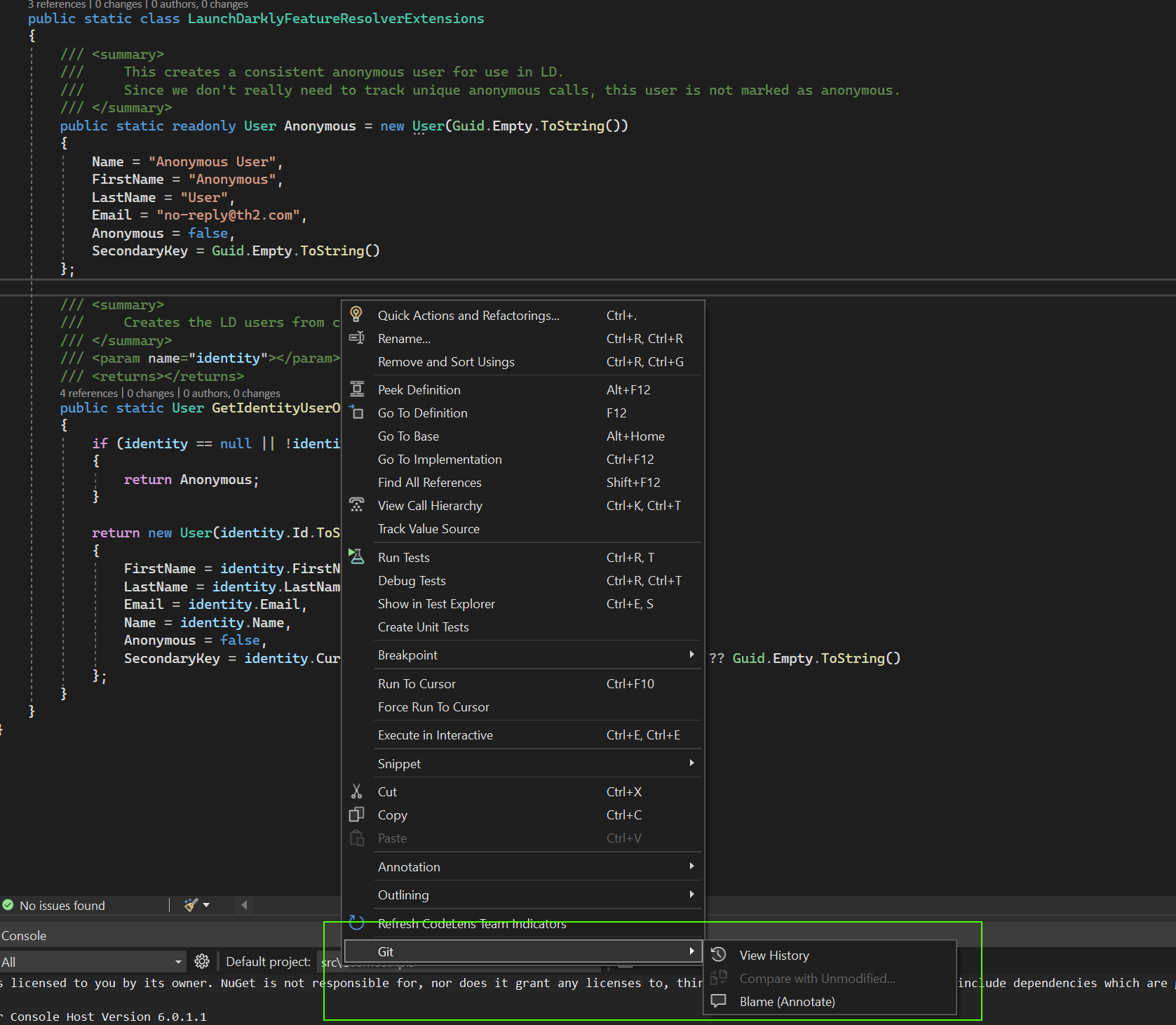The width and height of the screenshot is (1176, 1025).
Task: Select Refresh CodeLens Team Indicators
Action: click(x=522, y=924)
